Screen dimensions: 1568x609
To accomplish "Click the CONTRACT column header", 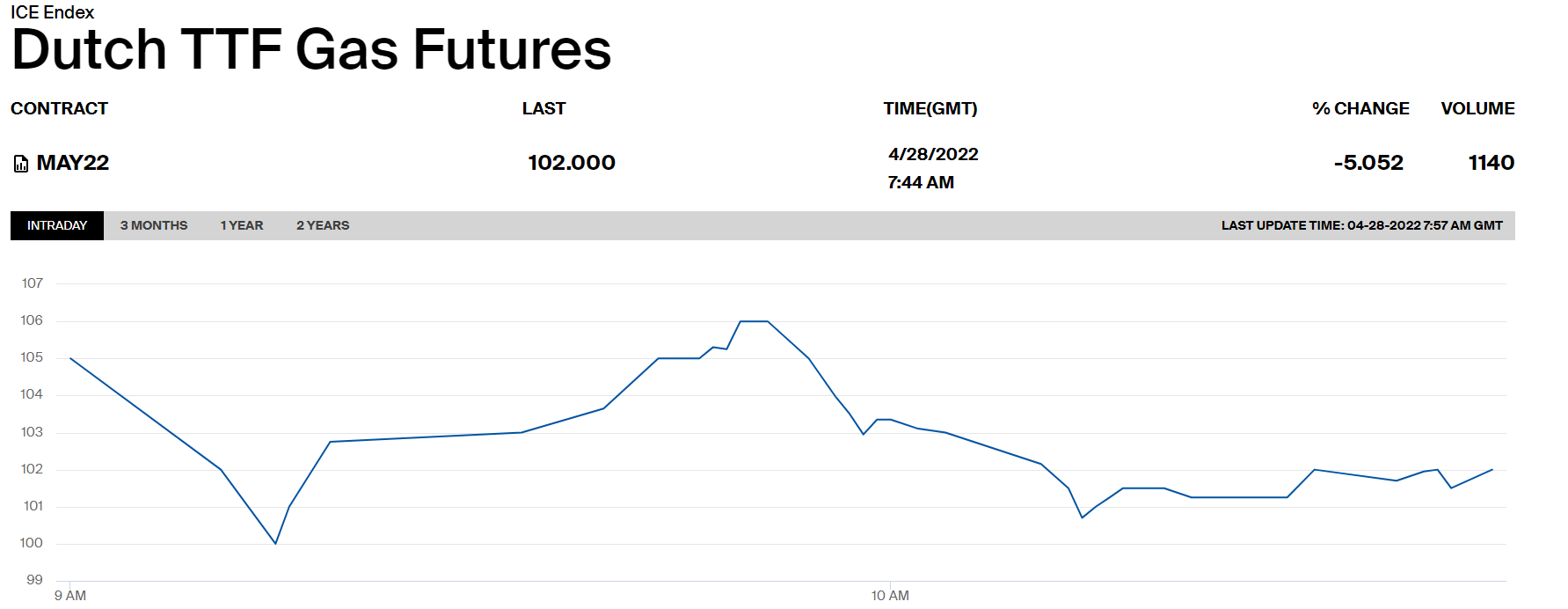I will click(59, 108).
